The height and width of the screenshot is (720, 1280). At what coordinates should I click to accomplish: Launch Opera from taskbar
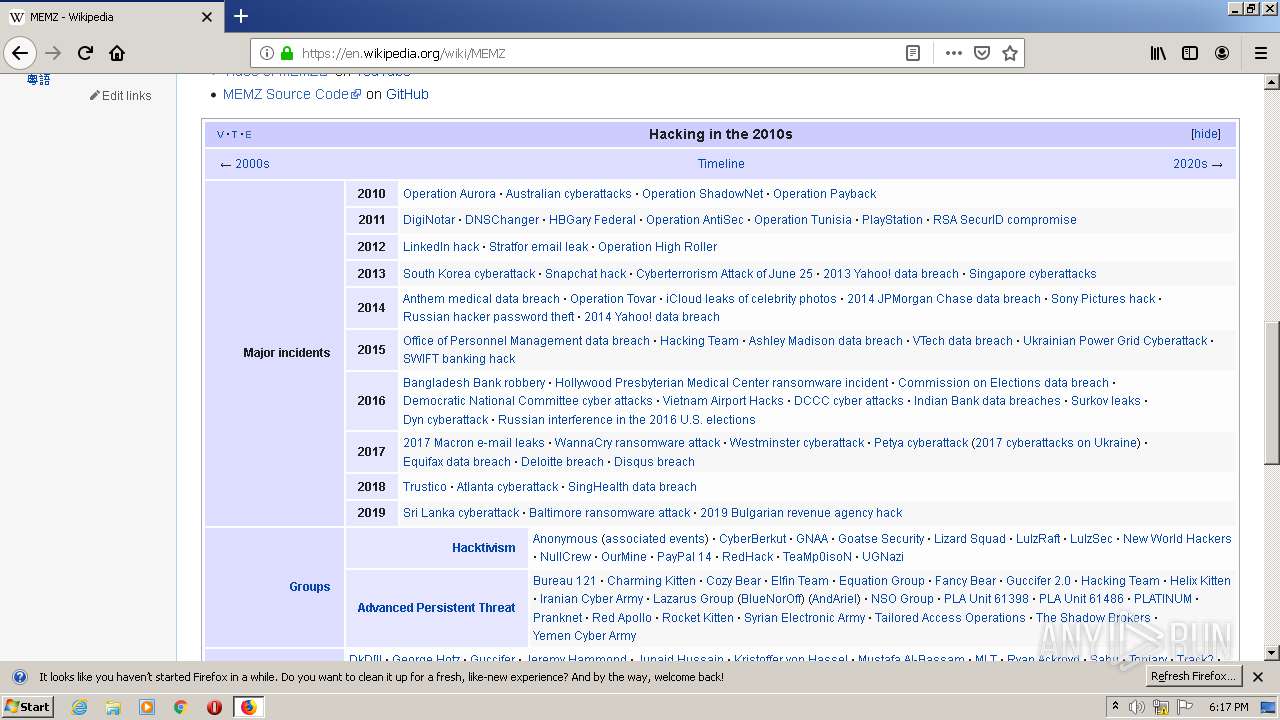tap(214, 707)
